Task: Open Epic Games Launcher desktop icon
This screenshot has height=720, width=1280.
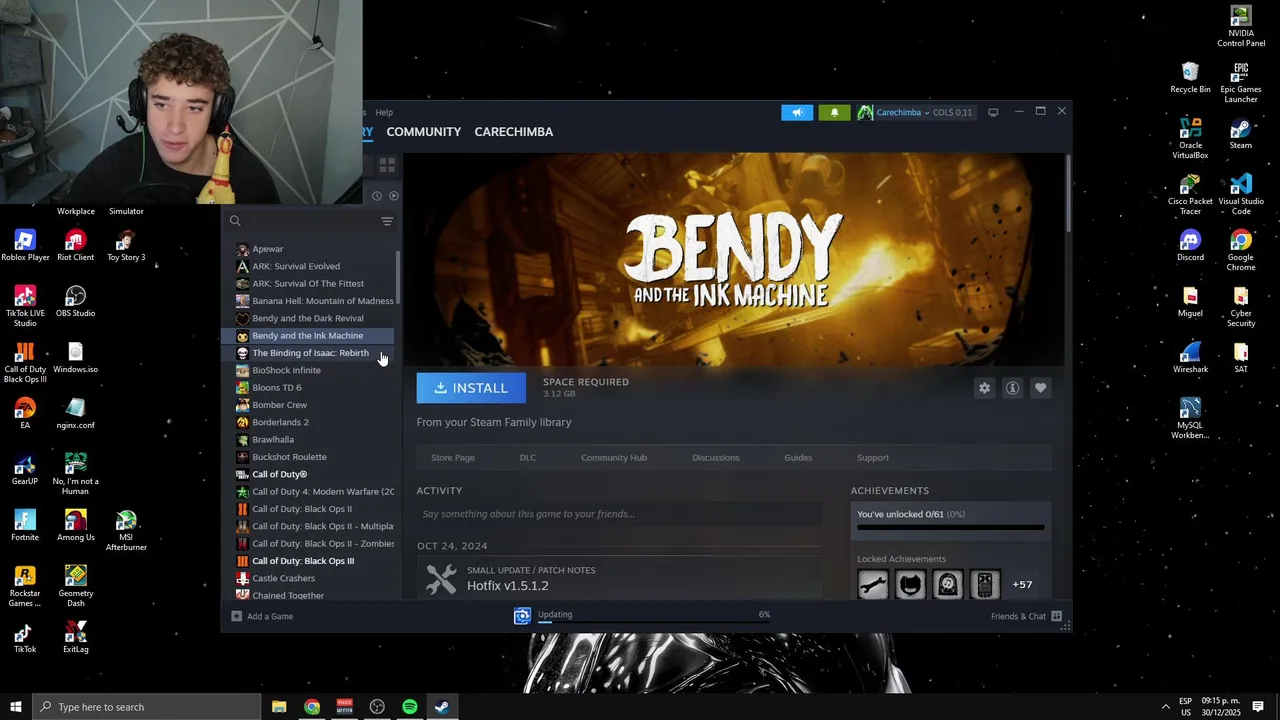Action: click(x=1240, y=82)
